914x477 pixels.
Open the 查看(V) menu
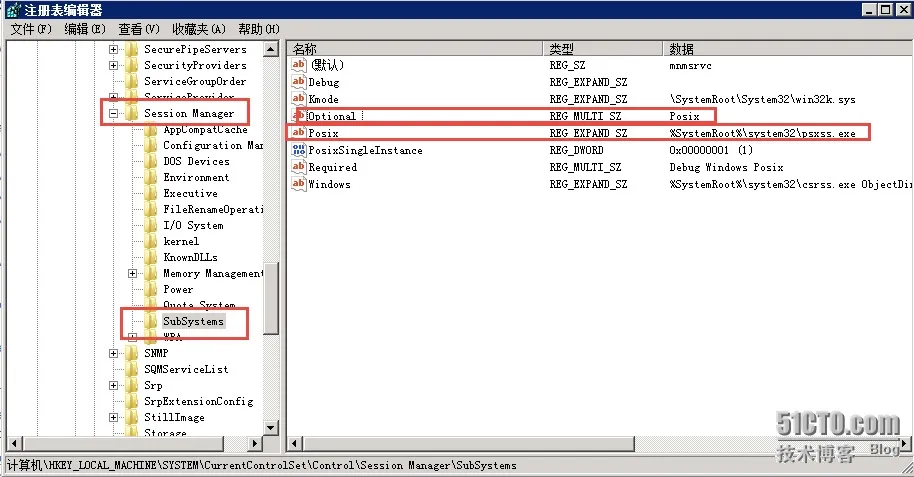139,29
